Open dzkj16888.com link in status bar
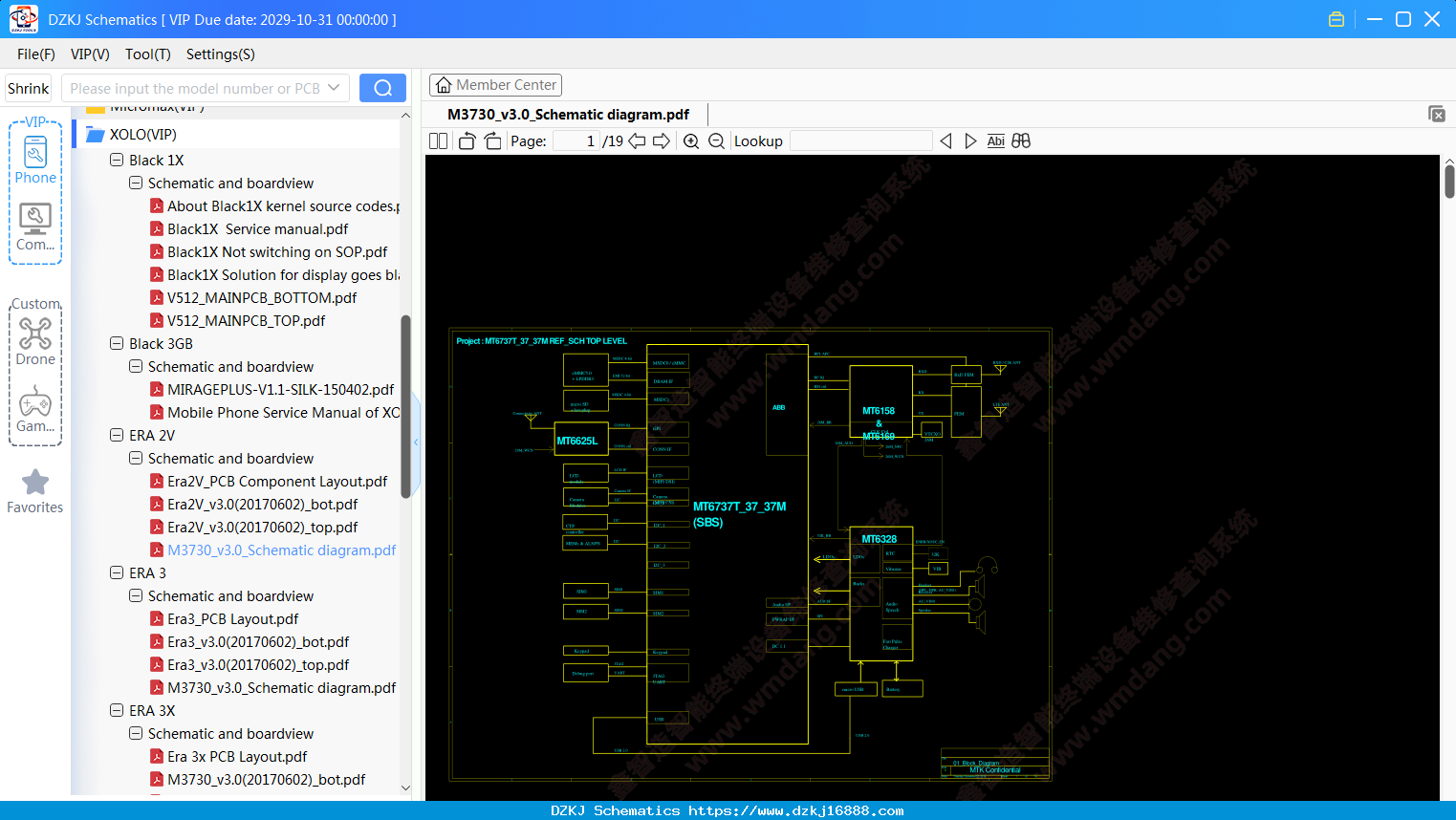1456x820 pixels. [795, 810]
